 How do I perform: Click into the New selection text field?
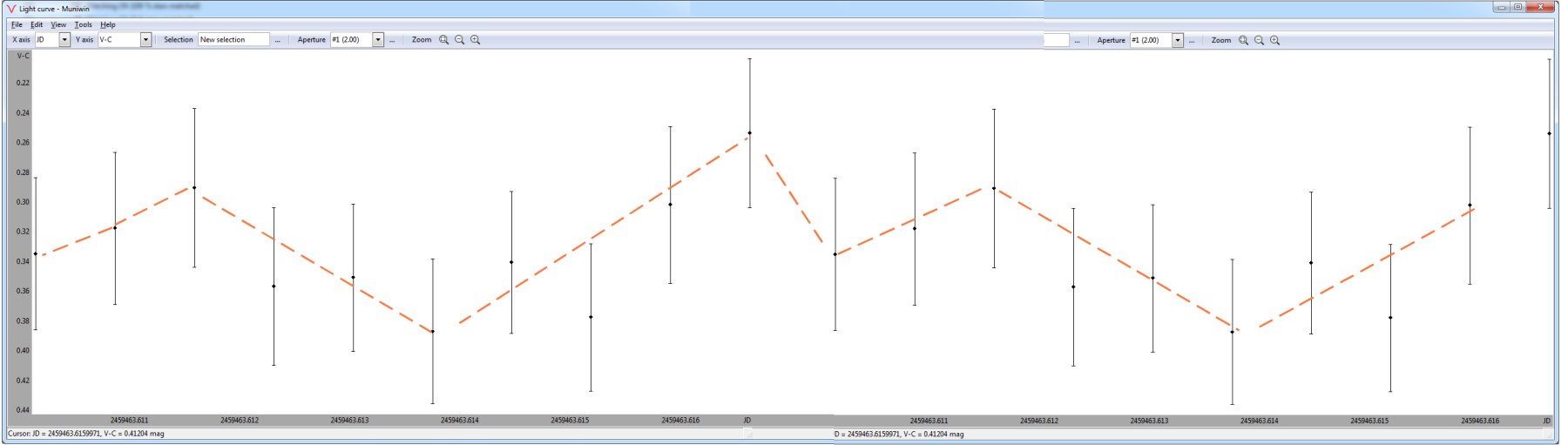click(233, 40)
